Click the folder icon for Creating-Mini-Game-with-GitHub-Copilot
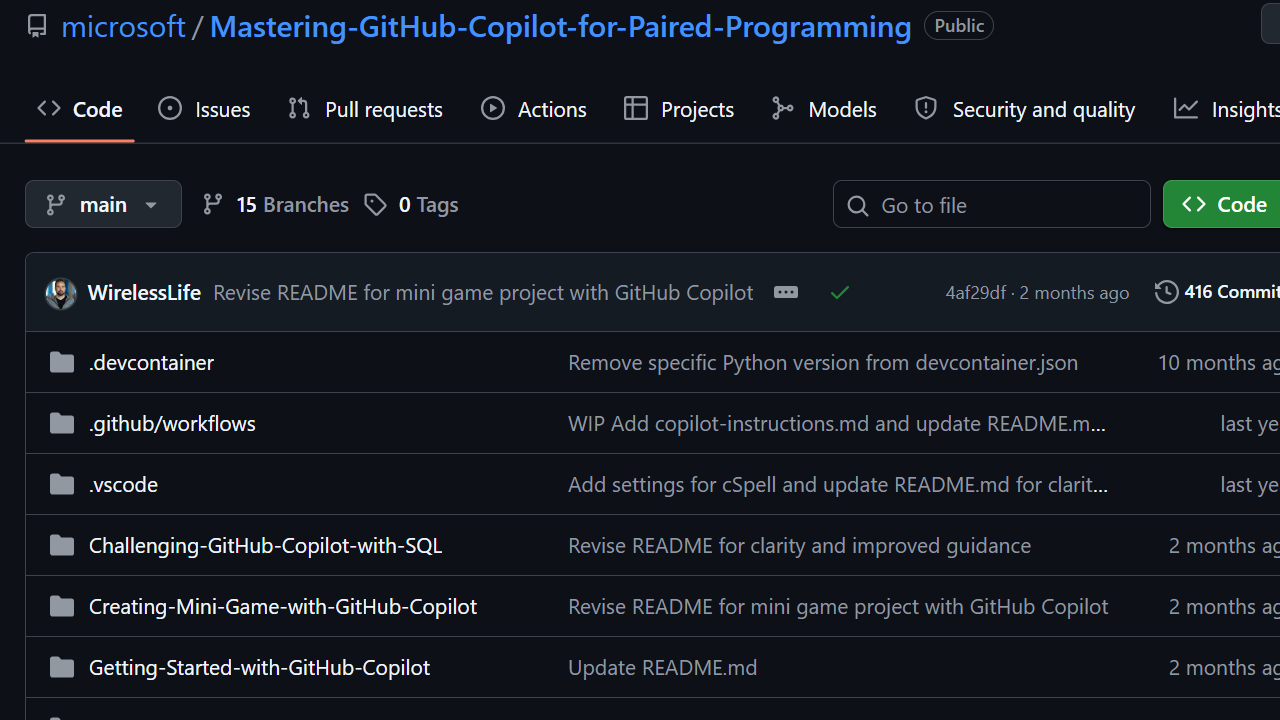 click(62, 606)
